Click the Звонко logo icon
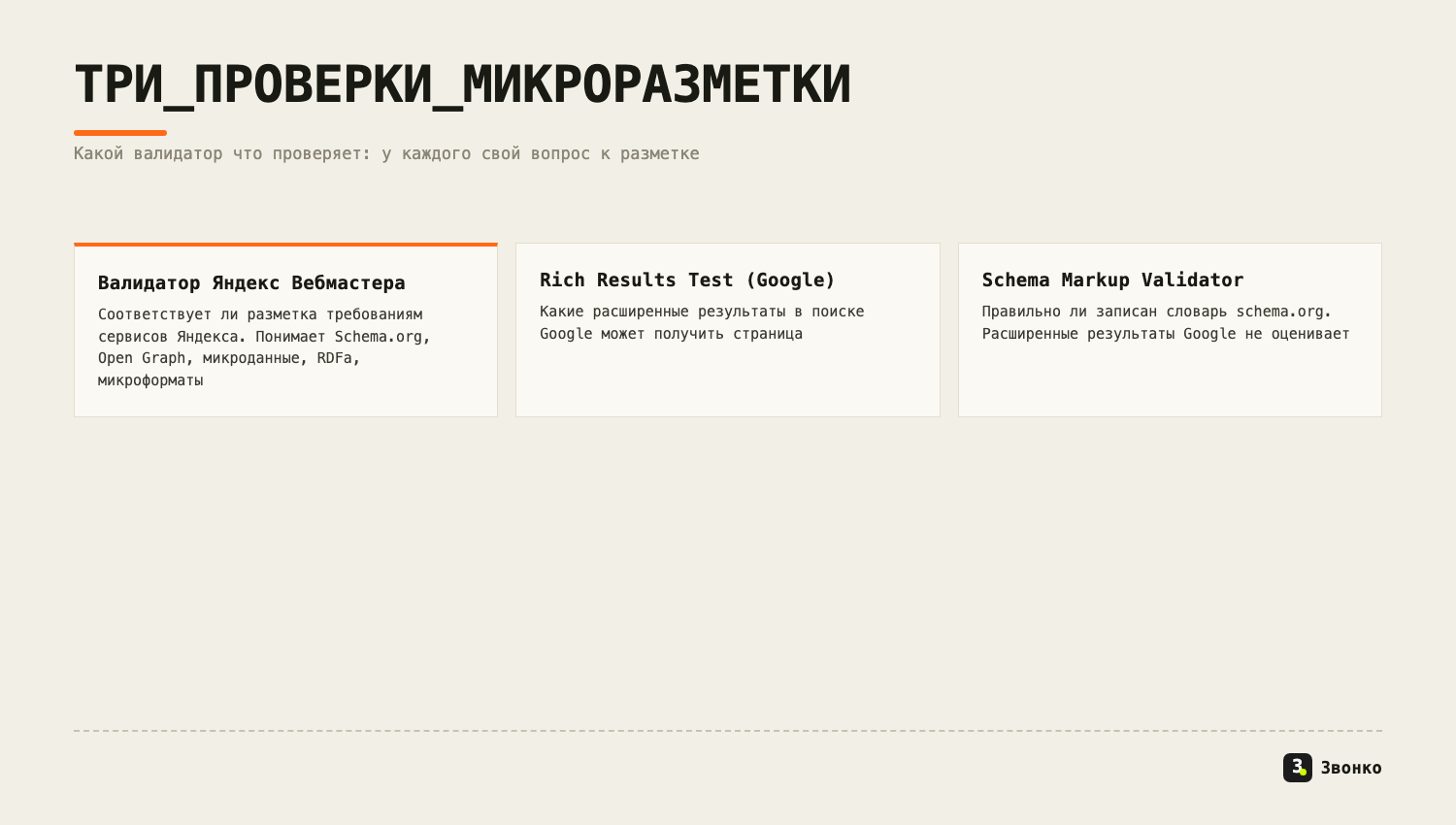The height and width of the screenshot is (825, 1456). (1298, 768)
